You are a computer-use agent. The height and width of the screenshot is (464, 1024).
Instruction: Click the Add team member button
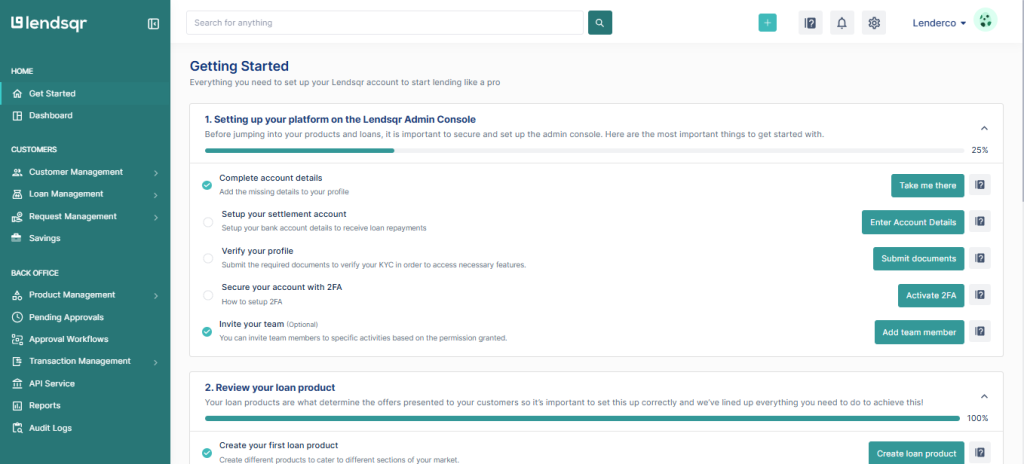click(x=919, y=331)
